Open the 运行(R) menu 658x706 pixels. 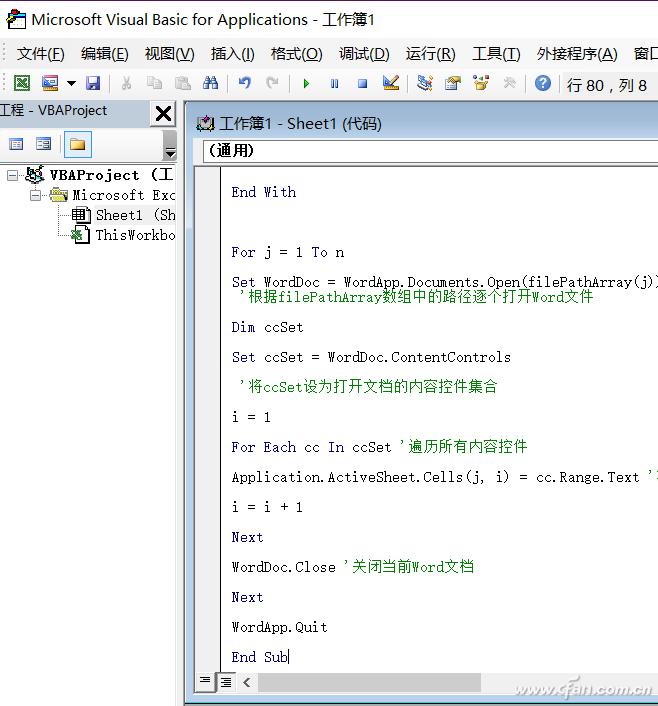(x=430, y=54)
